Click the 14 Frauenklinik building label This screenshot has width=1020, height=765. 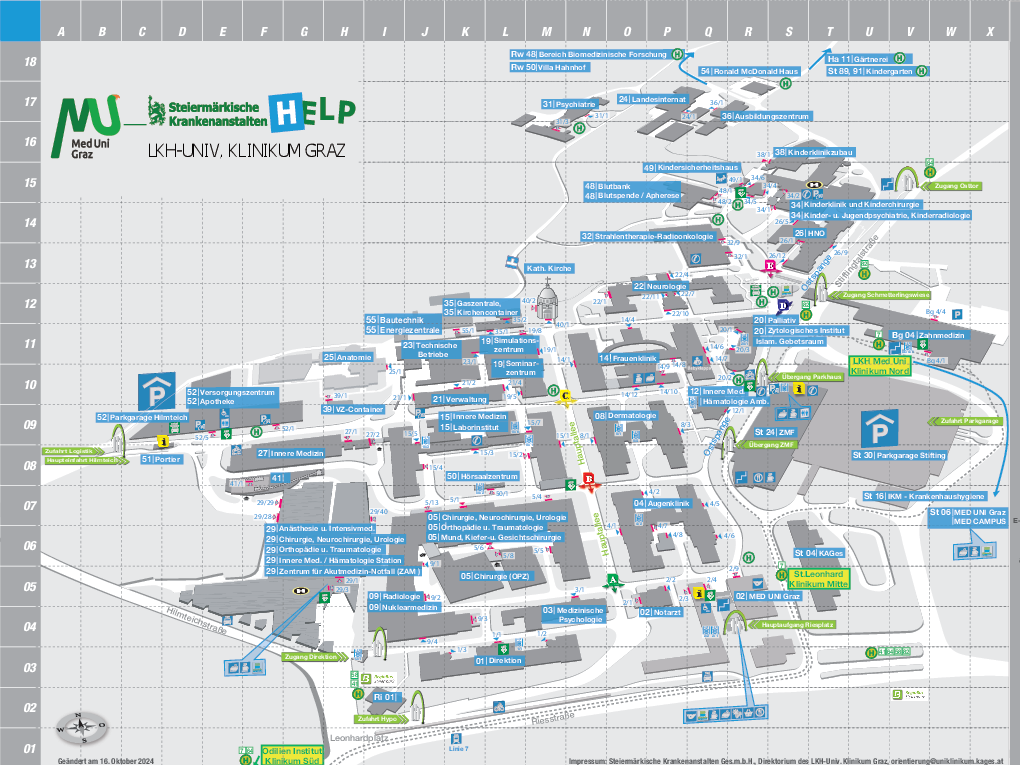point(628,358)
